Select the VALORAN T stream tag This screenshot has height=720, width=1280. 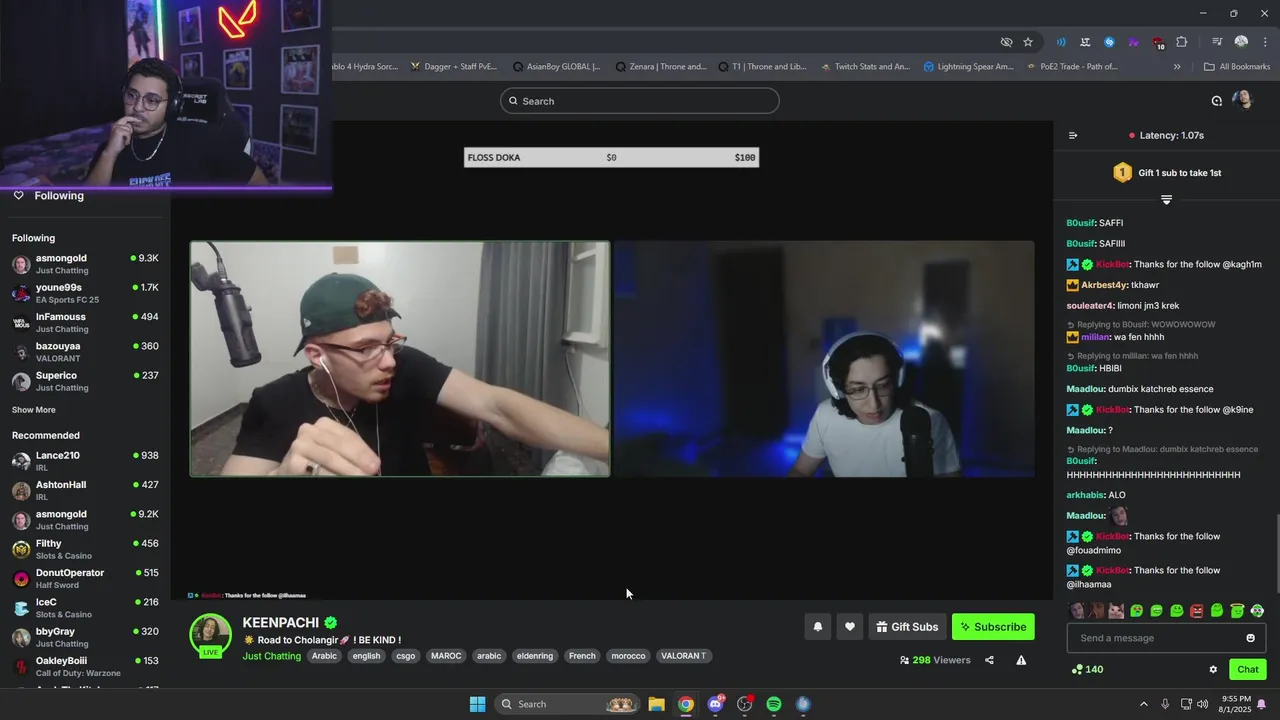(x=683, y=656)
